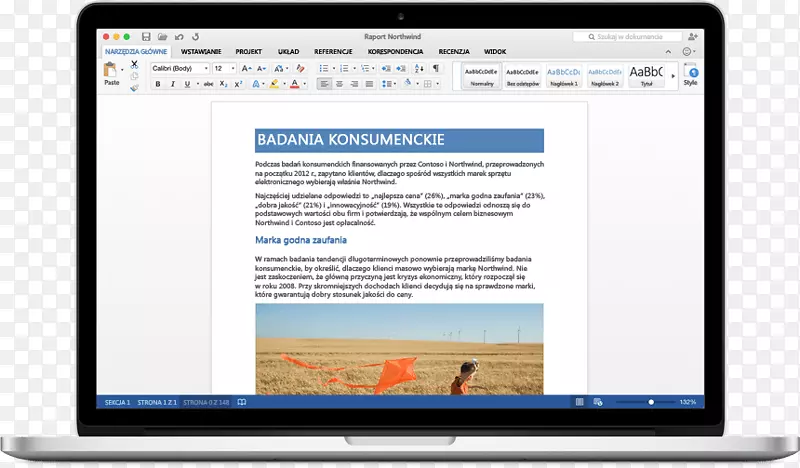Switch to the RECENZJA tab

(x=454, y=52)
